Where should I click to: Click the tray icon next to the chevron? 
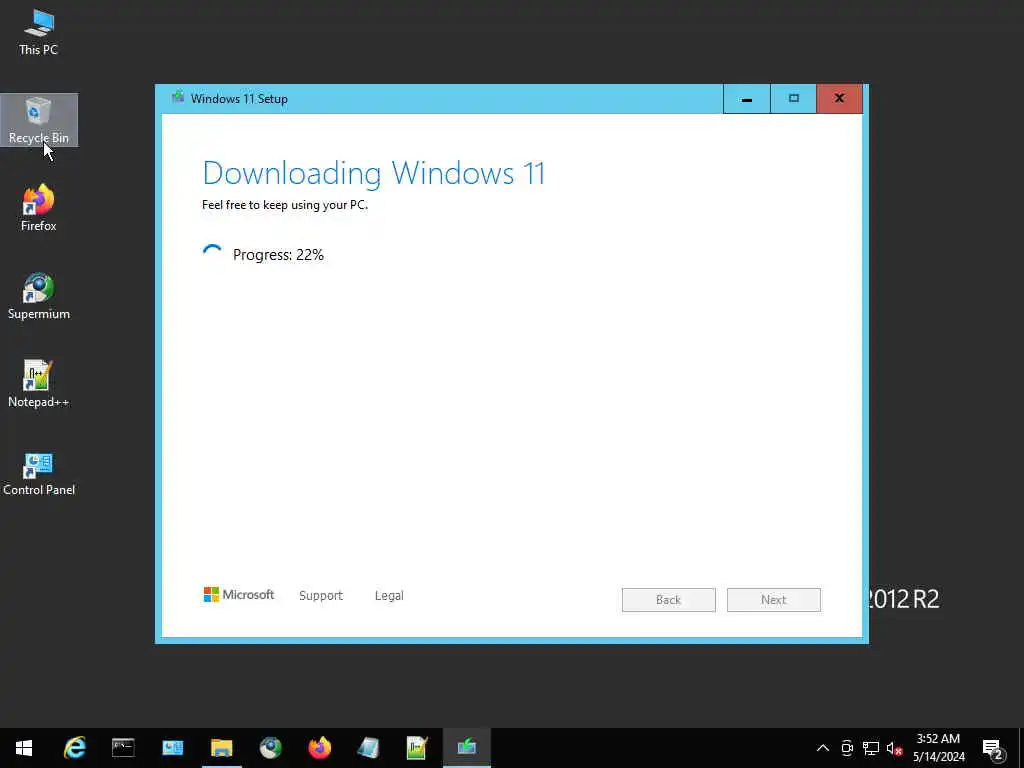(847, 748)
